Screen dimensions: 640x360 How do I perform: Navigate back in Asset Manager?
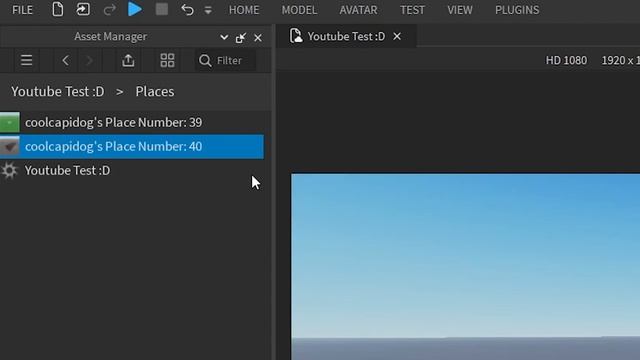pyautogui.click(x=65, y=60)
